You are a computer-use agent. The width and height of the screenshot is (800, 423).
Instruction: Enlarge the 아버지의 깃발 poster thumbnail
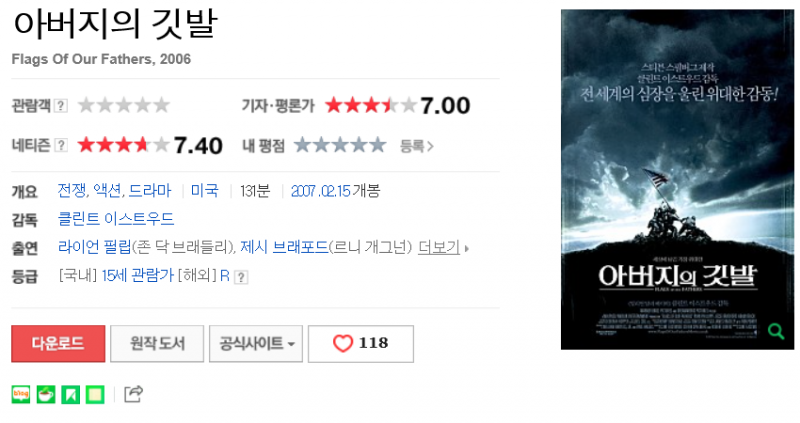[678, 179]
